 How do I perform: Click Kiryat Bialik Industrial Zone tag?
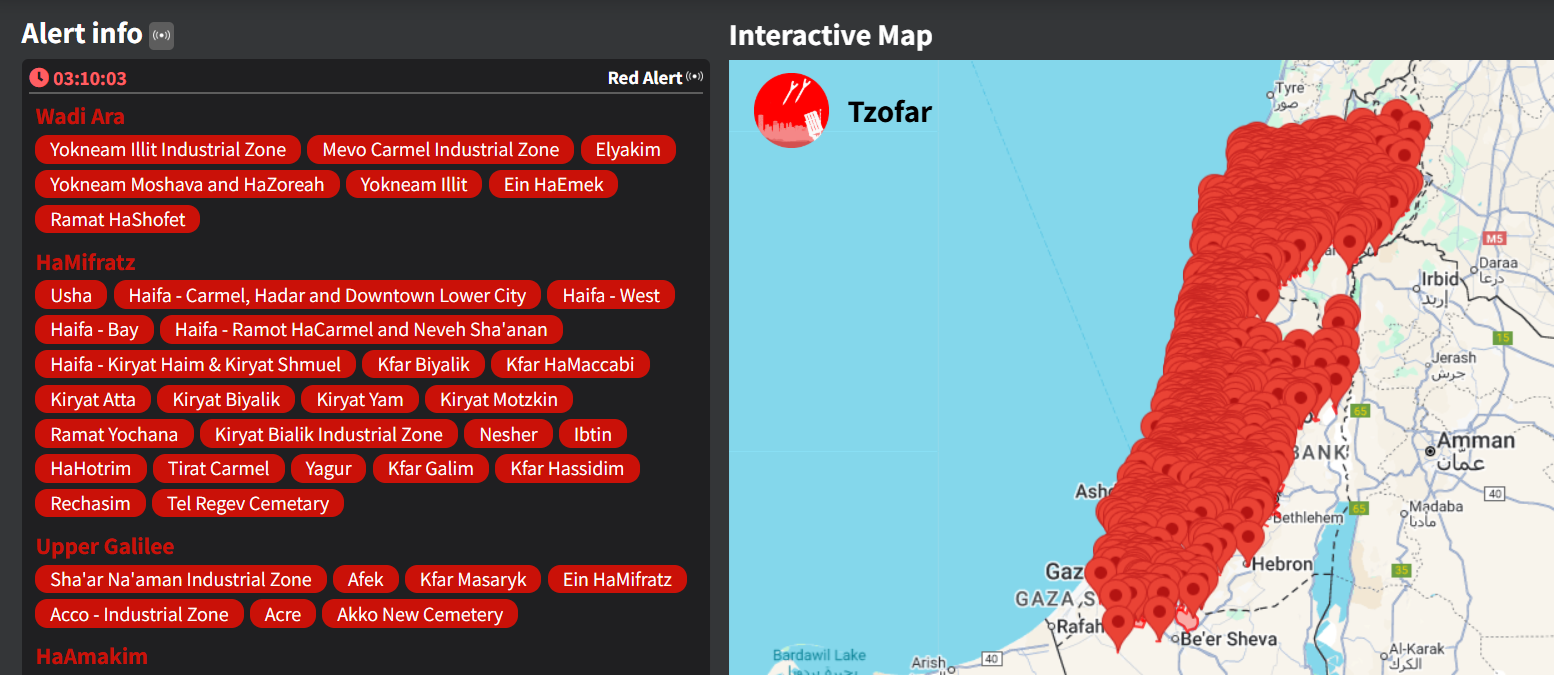(x=329, y=434)
